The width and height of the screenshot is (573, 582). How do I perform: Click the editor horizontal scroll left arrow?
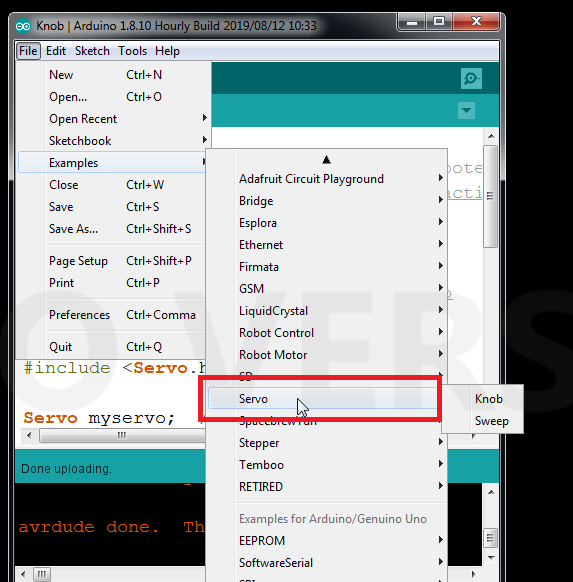point(29,435)
